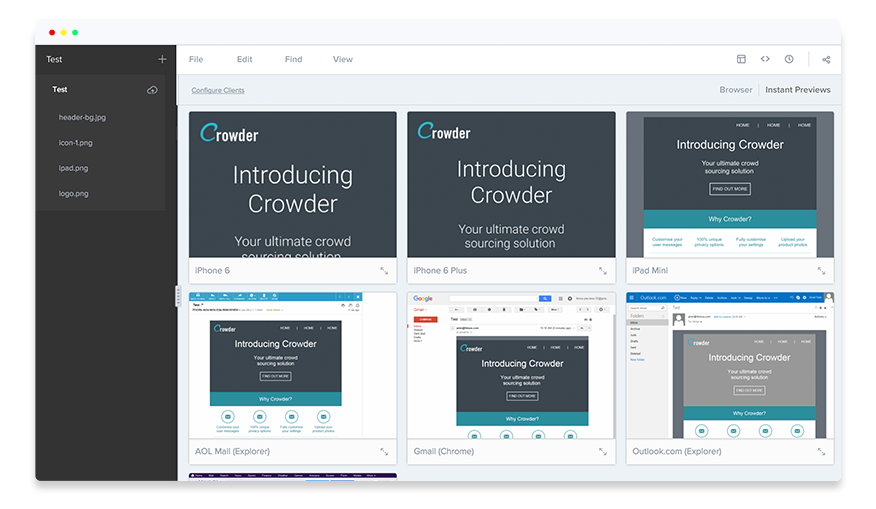Open the File menu

196,59
